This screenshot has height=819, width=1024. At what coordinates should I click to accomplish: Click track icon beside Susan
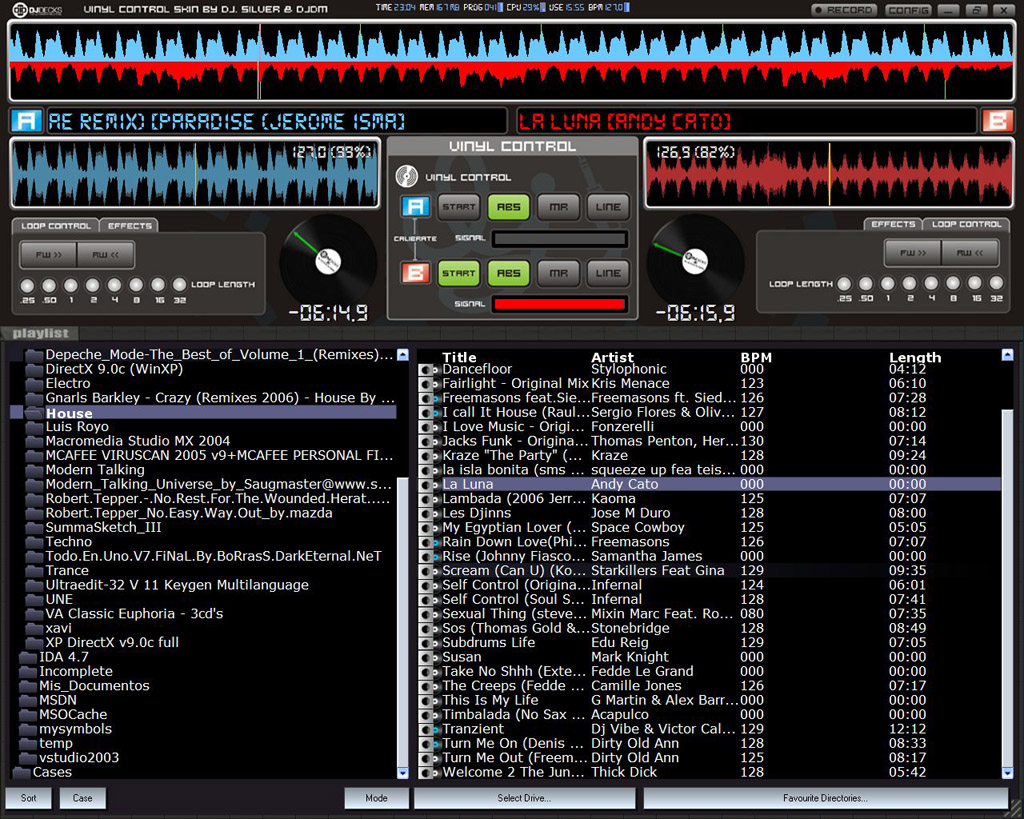point(428,658)
